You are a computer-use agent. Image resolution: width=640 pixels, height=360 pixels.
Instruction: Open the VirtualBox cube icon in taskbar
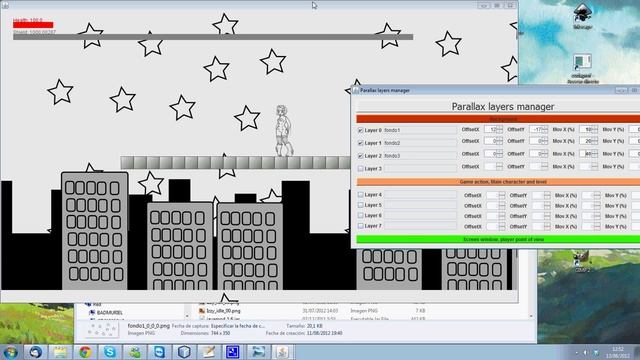coord(184,352)
